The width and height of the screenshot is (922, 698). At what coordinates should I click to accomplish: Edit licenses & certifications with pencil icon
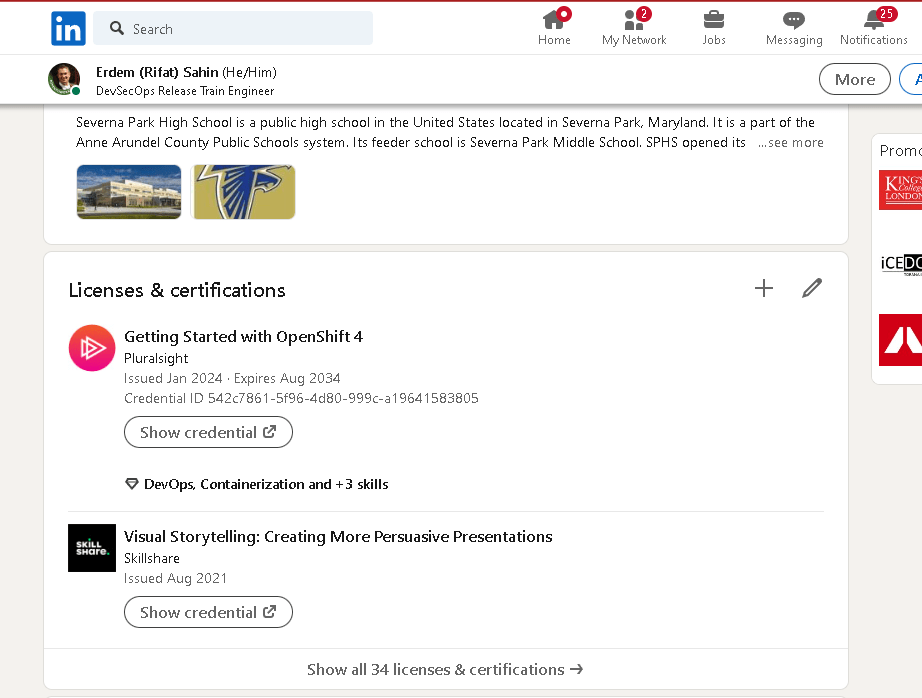811,288
